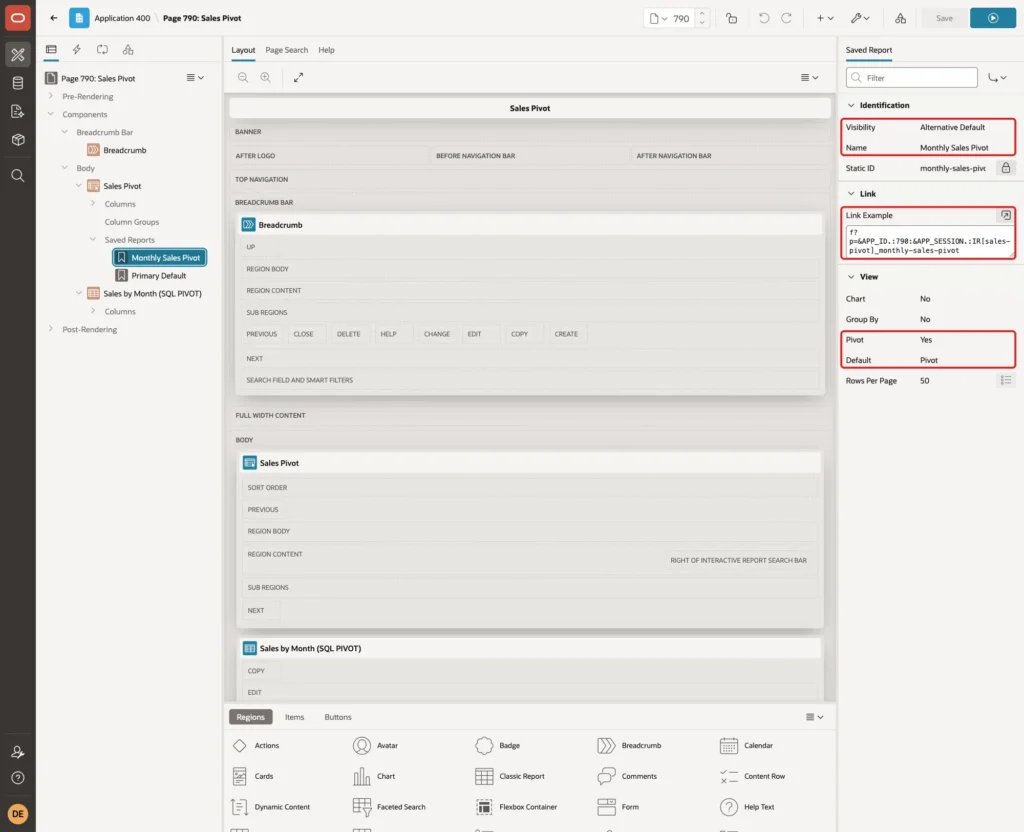Click the page lock icon in toolbar
Screen dimensions: 1024x832
pos(731,18)
